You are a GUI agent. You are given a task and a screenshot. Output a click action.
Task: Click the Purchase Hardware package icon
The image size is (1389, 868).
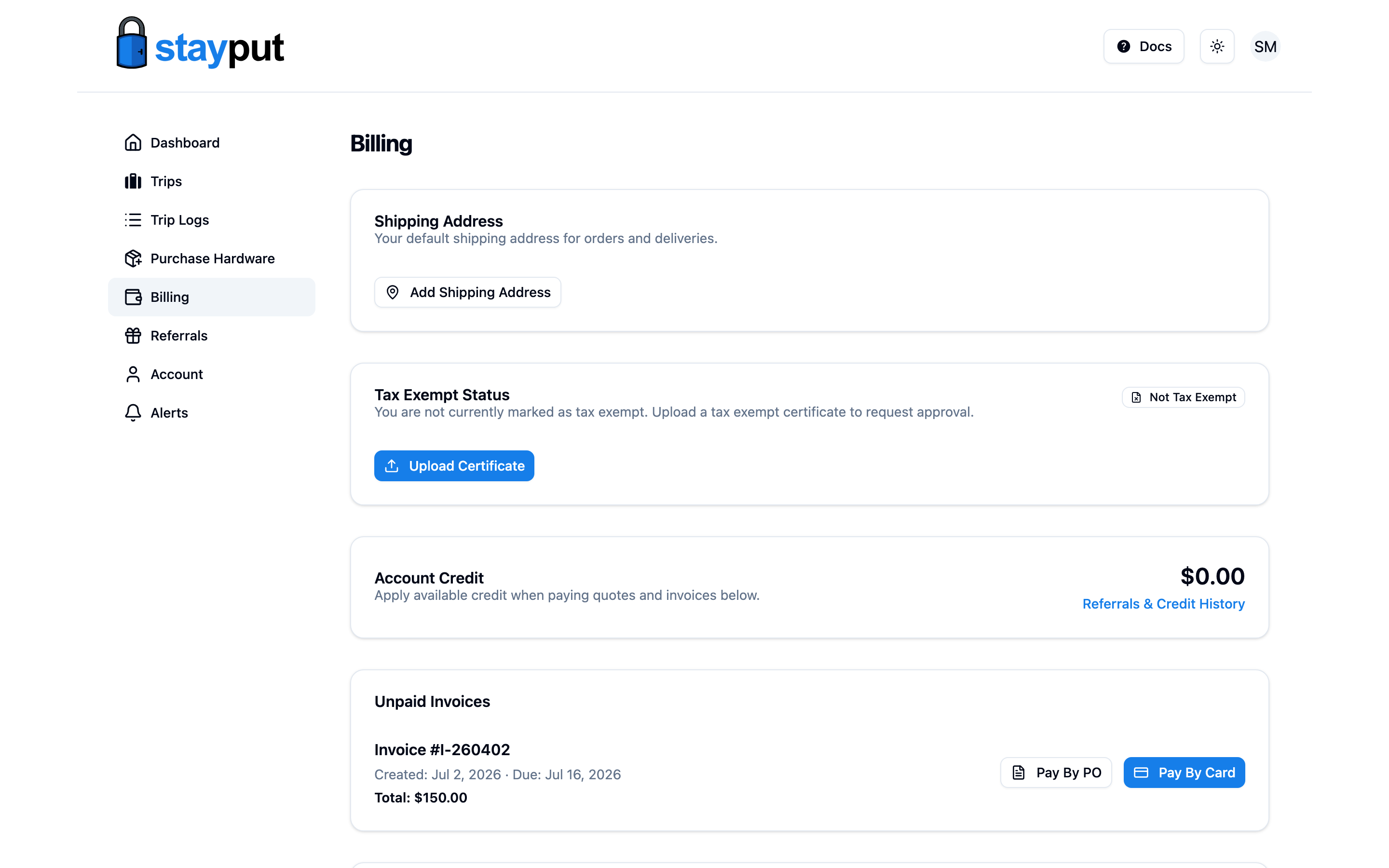pos(133,258)
